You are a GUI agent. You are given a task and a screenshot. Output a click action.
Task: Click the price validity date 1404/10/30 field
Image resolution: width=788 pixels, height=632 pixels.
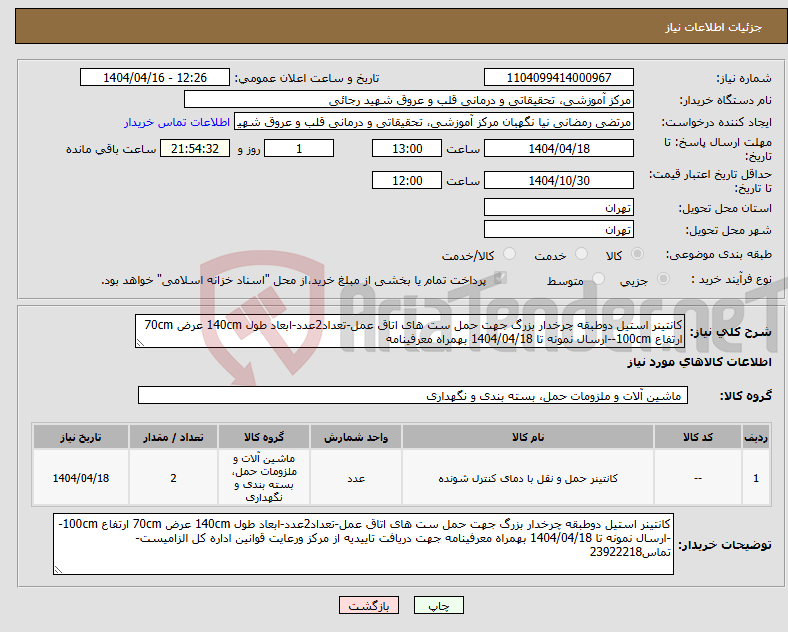[x=558, y=180]
